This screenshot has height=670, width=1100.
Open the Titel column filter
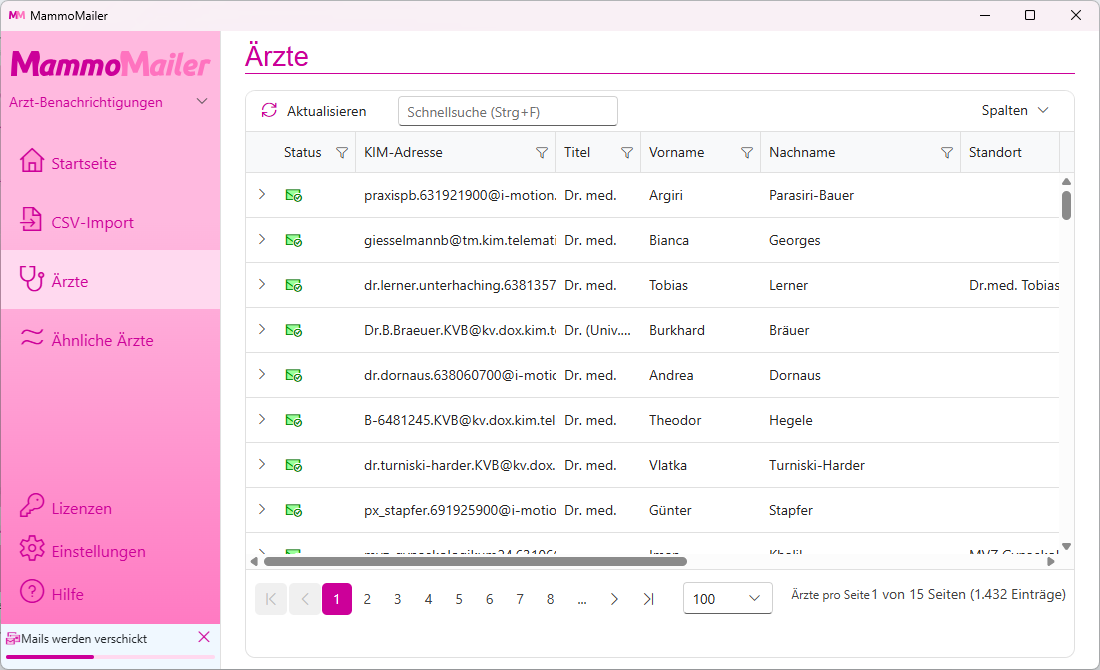click(627, 153)
